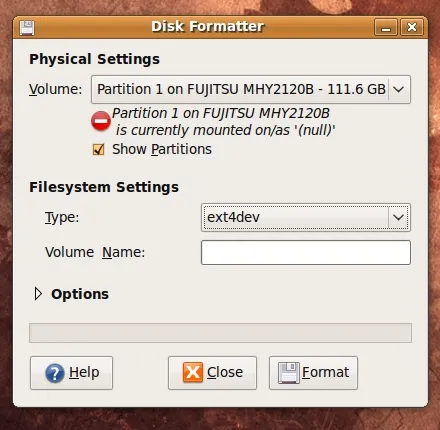Screen dimensions: 440x430
Task: Open the Volume dropdown arrow
Action: click(399, 89)
